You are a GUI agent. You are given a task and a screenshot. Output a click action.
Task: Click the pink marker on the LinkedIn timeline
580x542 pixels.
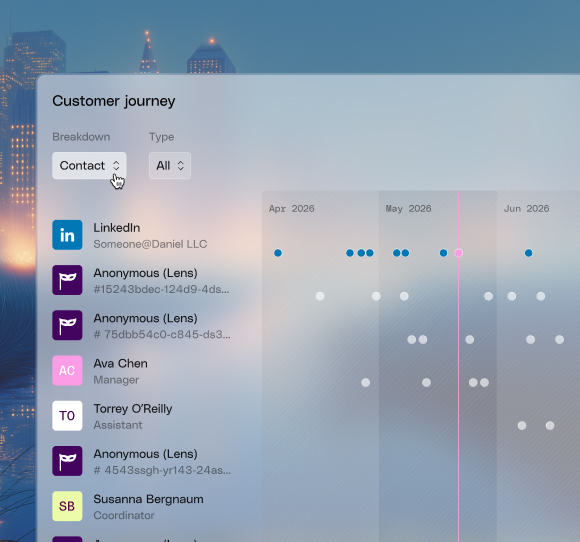[458, 253]
